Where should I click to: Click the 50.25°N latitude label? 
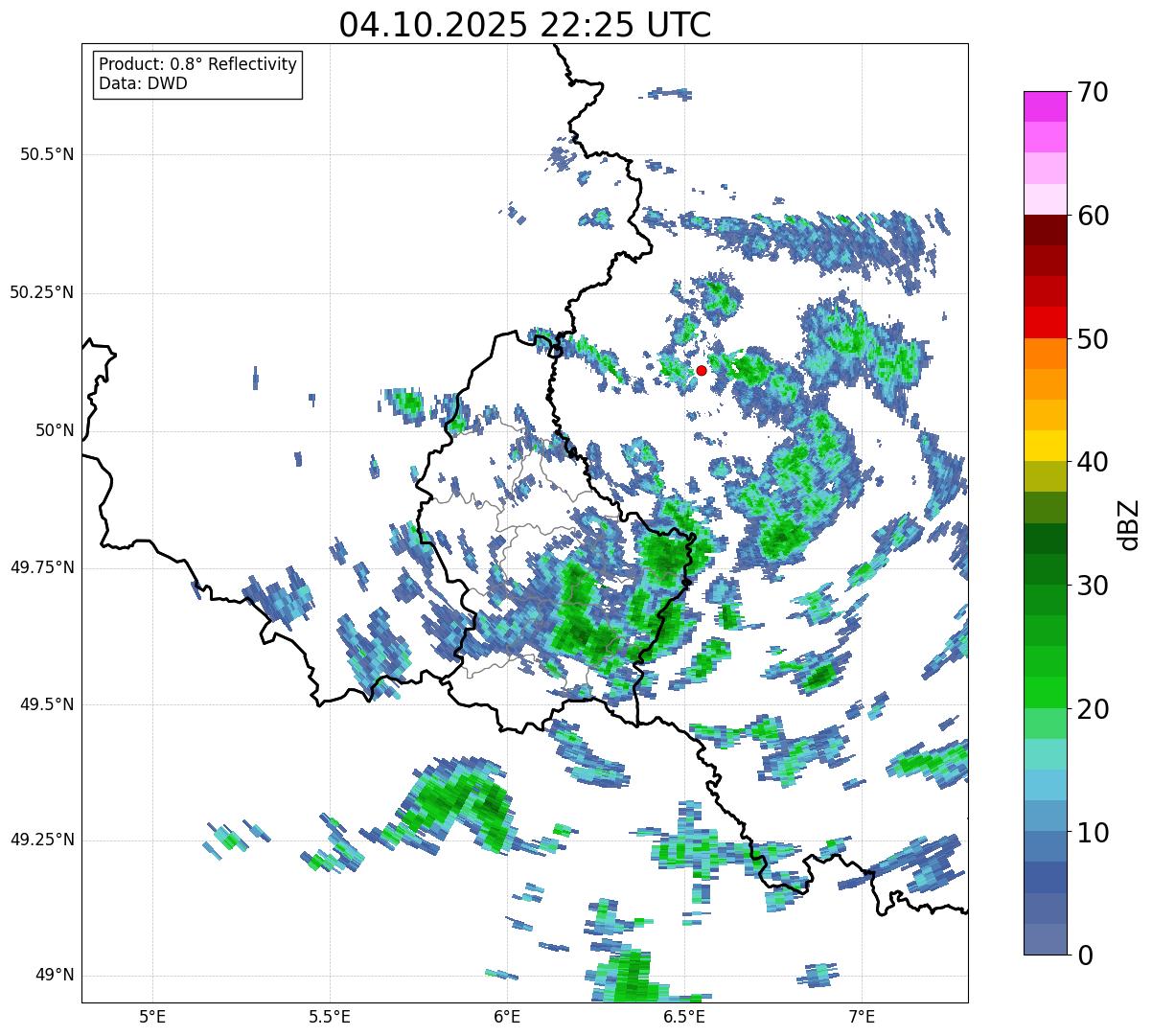point(42,292)
